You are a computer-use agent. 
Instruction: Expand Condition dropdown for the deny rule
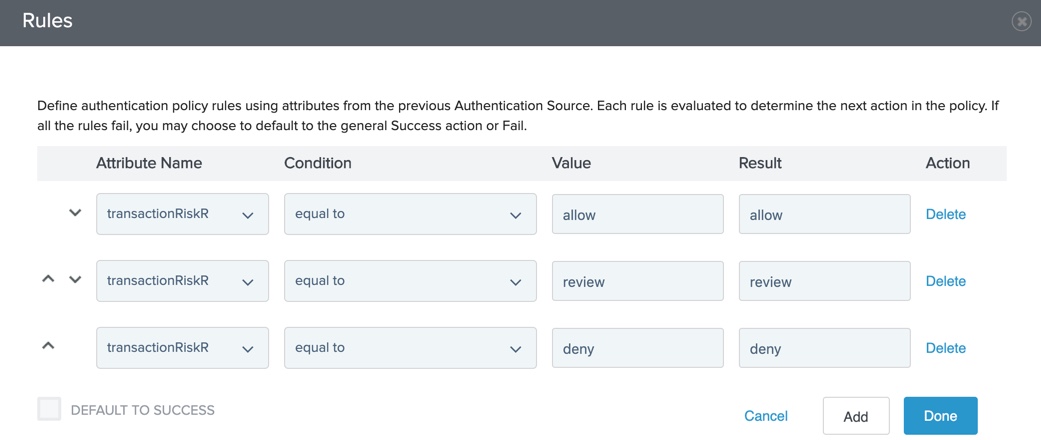point(410,348)
